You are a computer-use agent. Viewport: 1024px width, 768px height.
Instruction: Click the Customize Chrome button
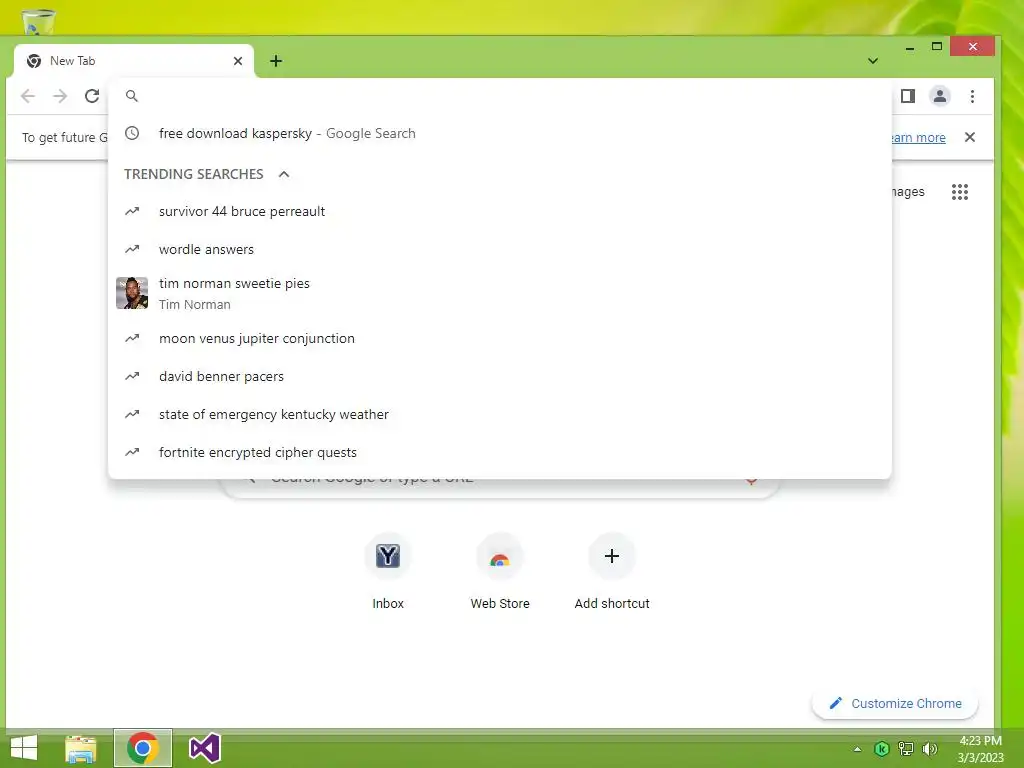tap(895, 703)
